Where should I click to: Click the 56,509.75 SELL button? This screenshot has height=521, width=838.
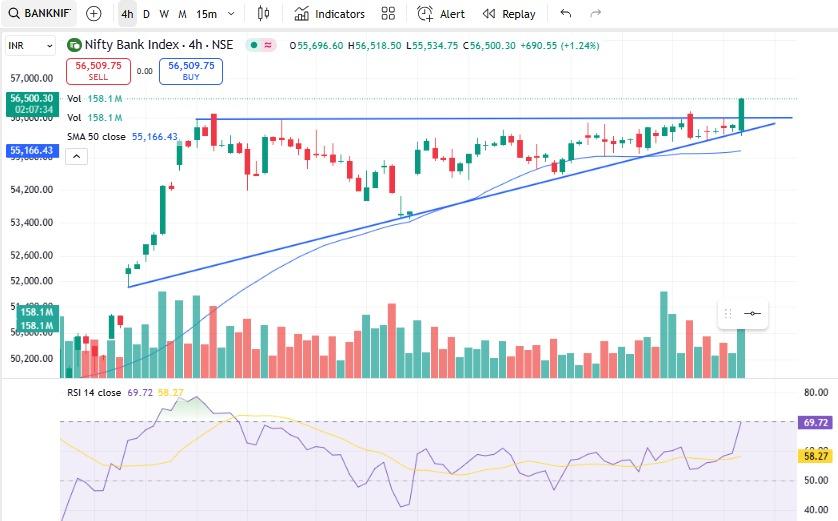coord(98,71)
